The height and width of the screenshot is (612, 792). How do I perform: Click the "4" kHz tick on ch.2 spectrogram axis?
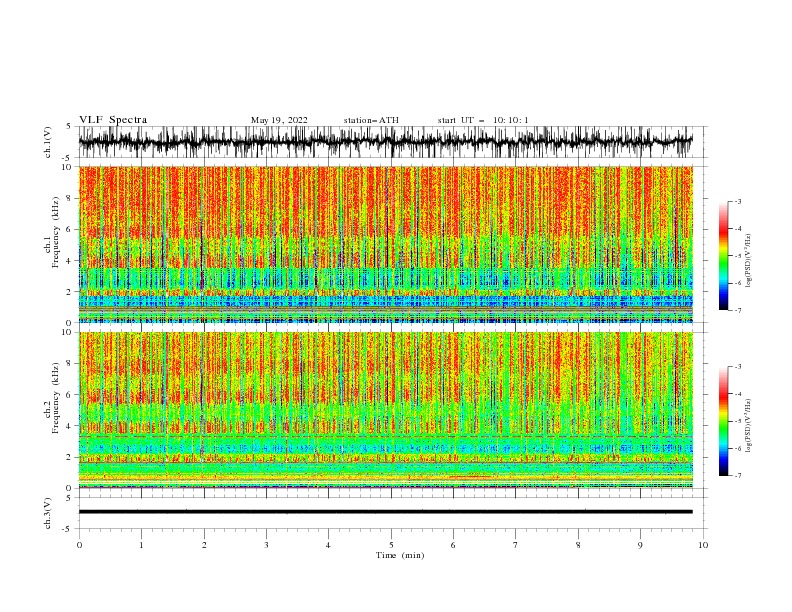pos(70,426)
